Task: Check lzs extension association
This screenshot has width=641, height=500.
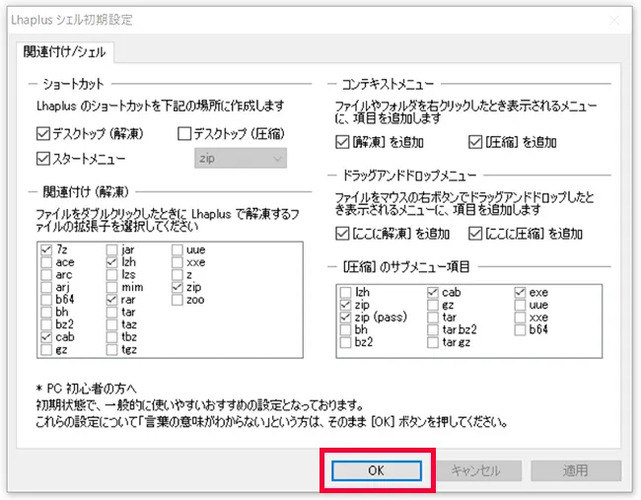Action: [112, 274]
